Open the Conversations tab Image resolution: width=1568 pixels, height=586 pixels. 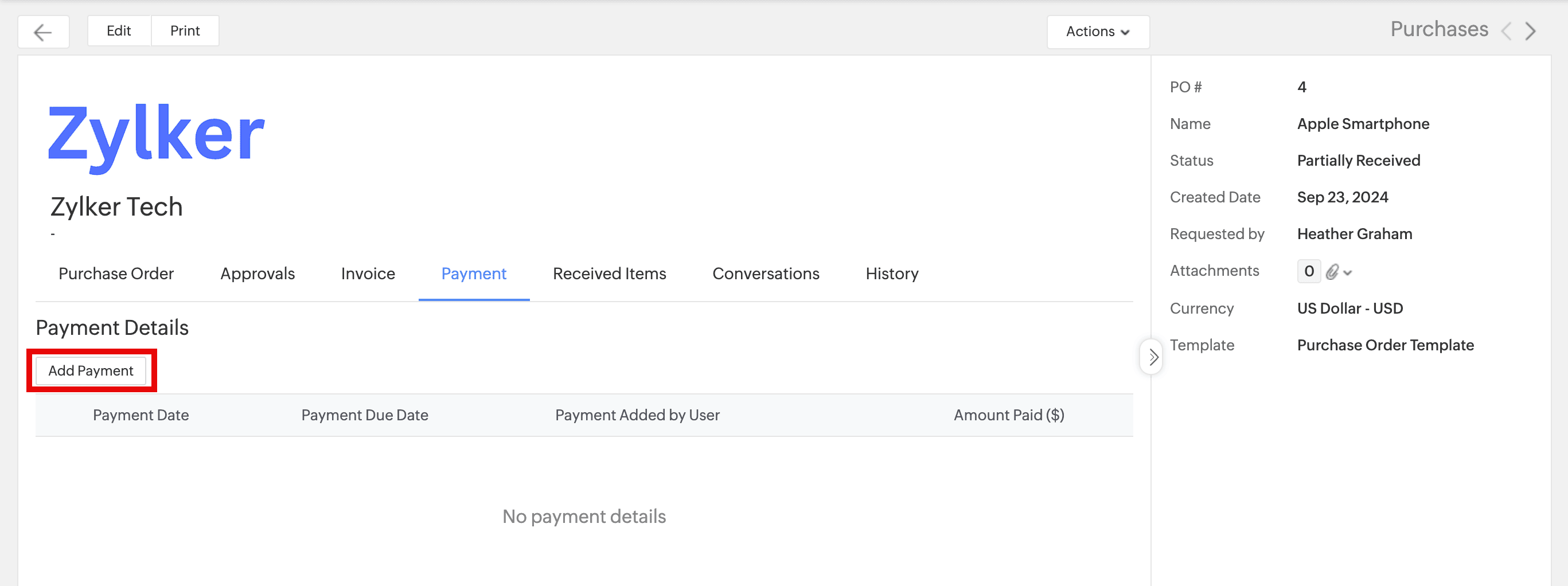pyautogui.click(x=765, y=274)
